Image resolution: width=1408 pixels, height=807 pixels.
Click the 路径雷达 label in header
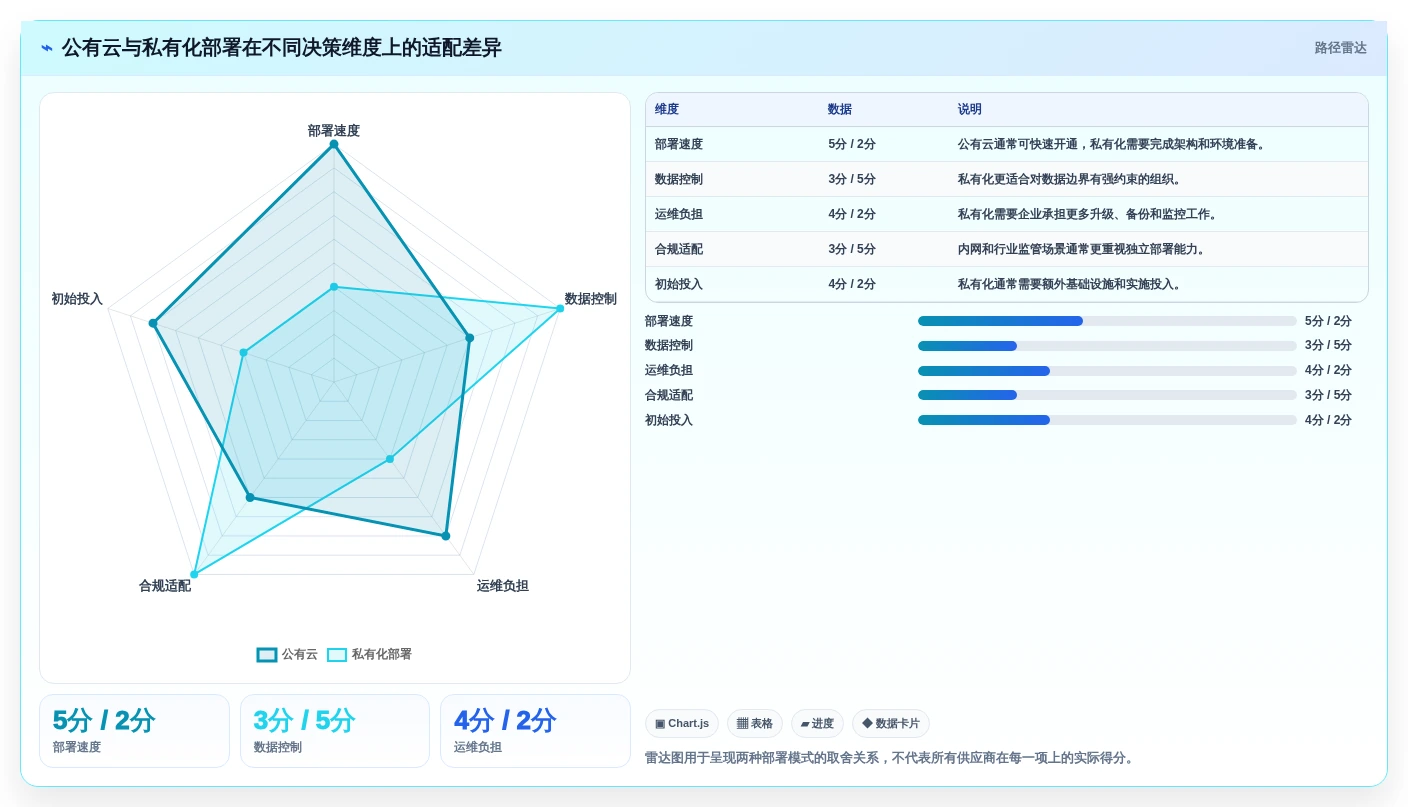(1340, 48)
